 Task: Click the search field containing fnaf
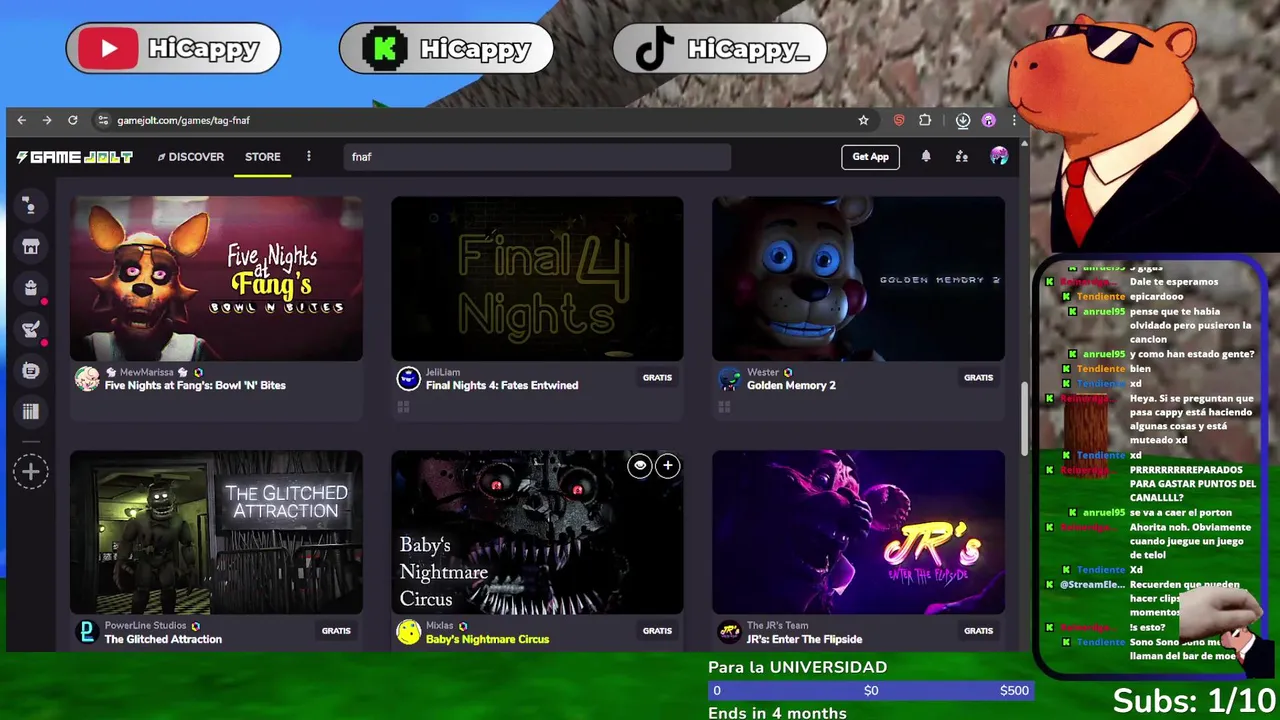tap(538, 157)
